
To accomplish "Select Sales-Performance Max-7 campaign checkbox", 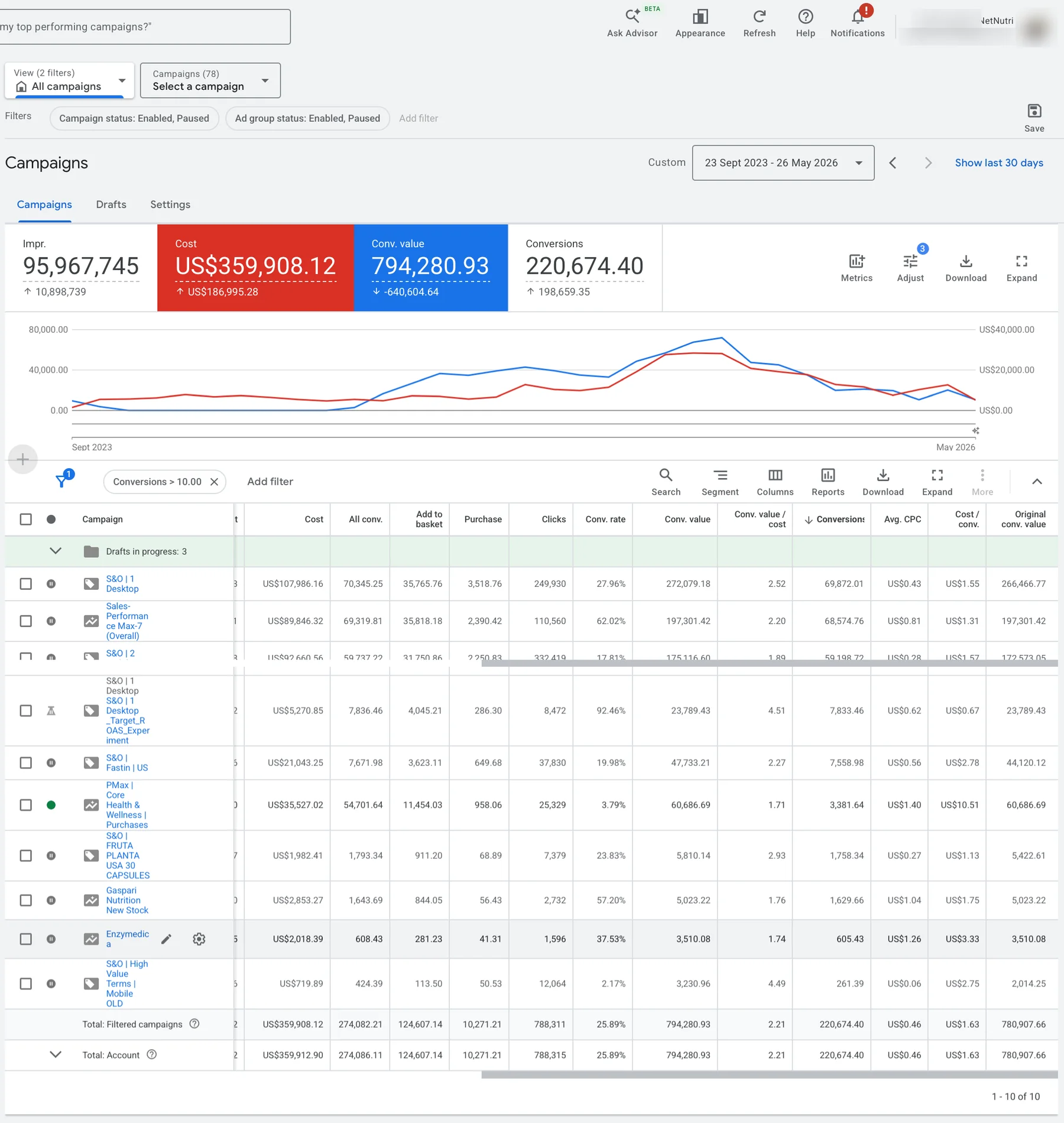I will pos(26,621).
